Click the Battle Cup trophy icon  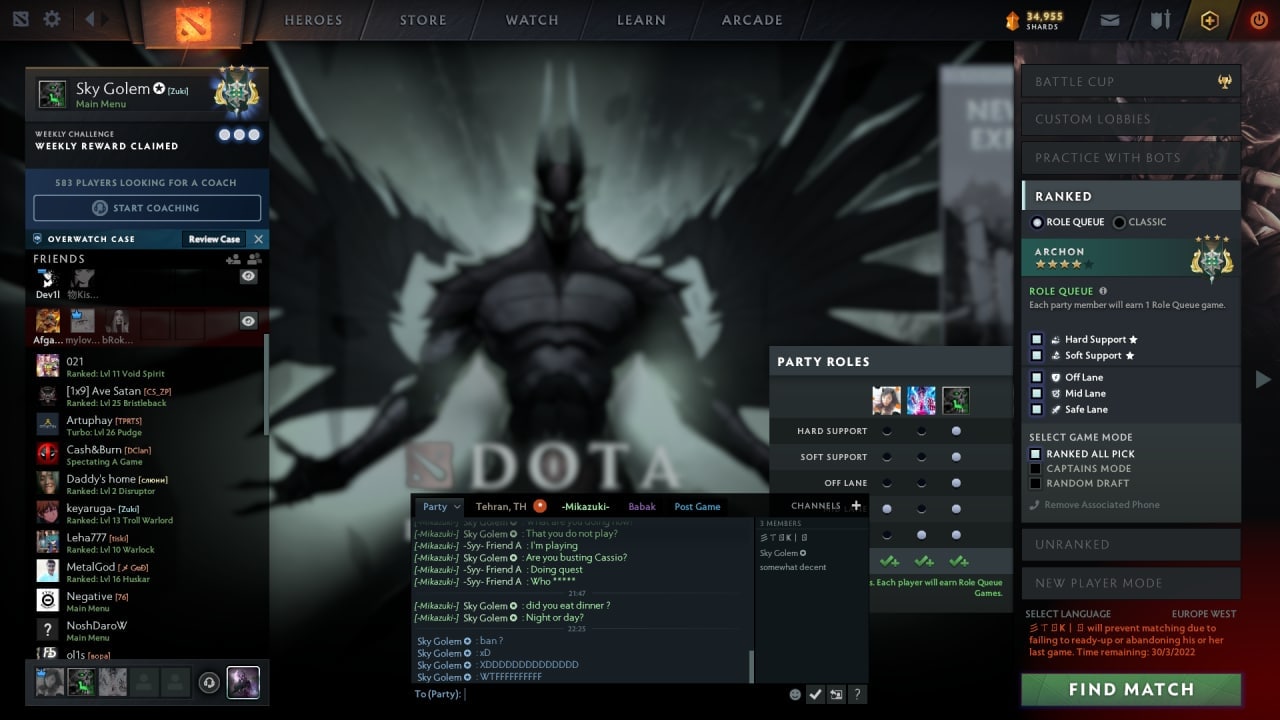1225,82
